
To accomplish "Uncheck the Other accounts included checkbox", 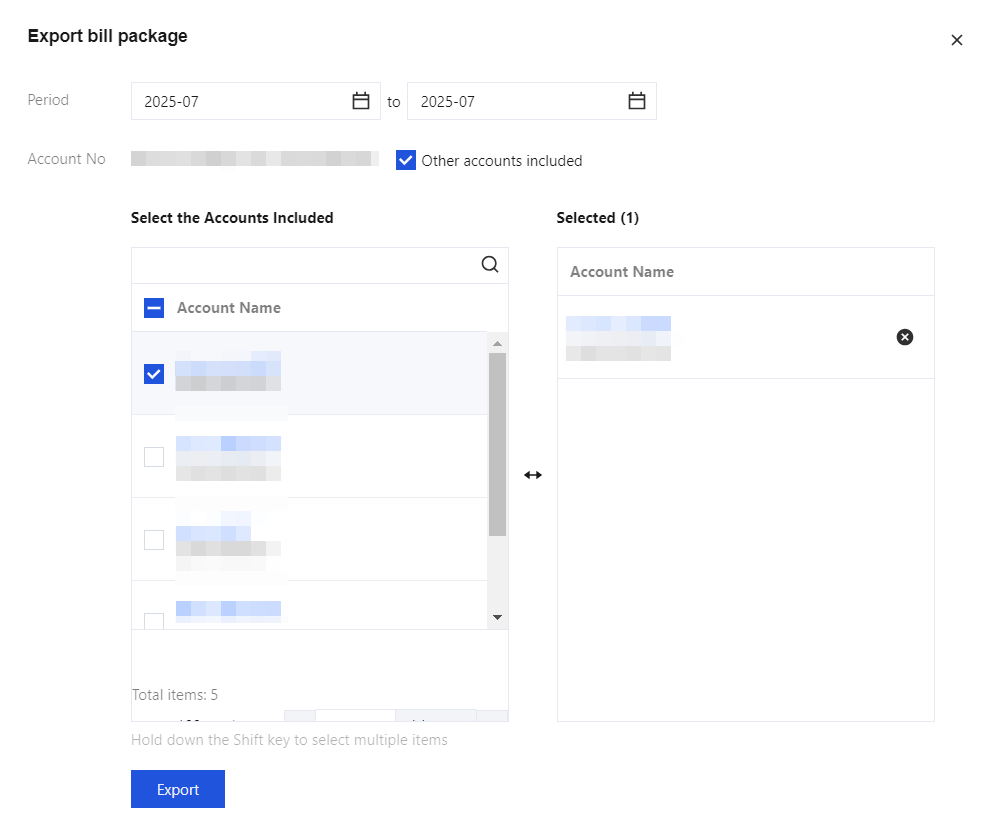I will [406, 160].
